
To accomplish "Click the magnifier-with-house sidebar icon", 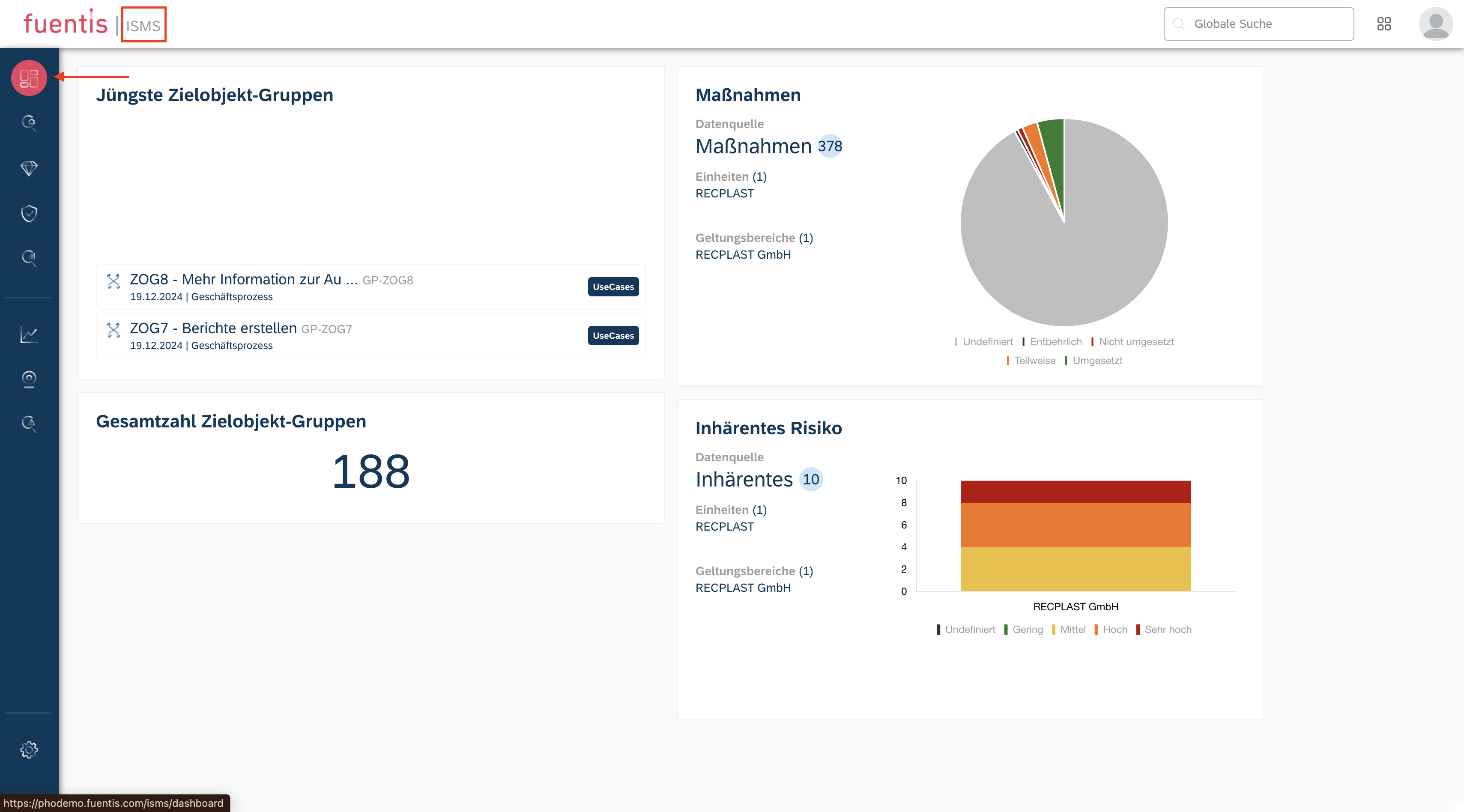I will [x=29, y=123].
